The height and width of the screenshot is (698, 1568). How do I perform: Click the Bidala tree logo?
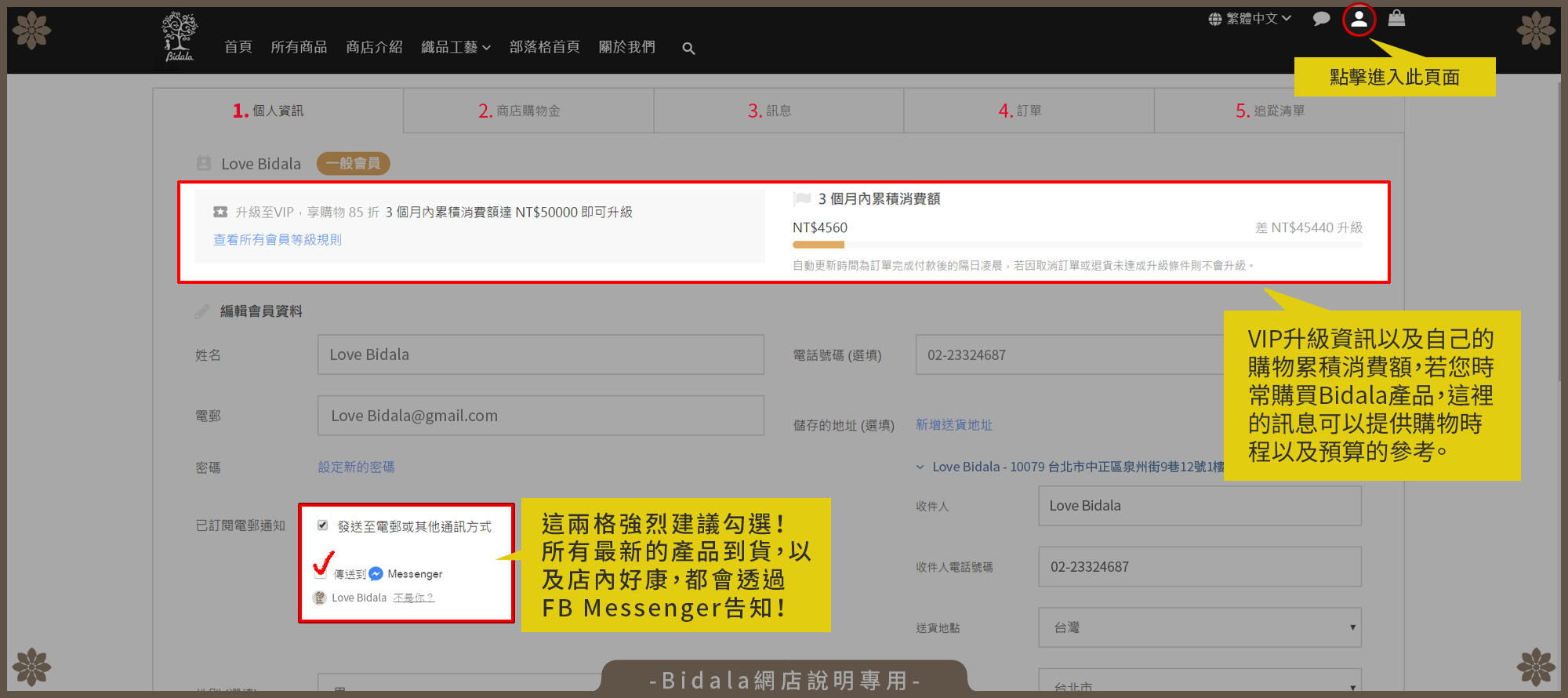click(x=179, y=37)
